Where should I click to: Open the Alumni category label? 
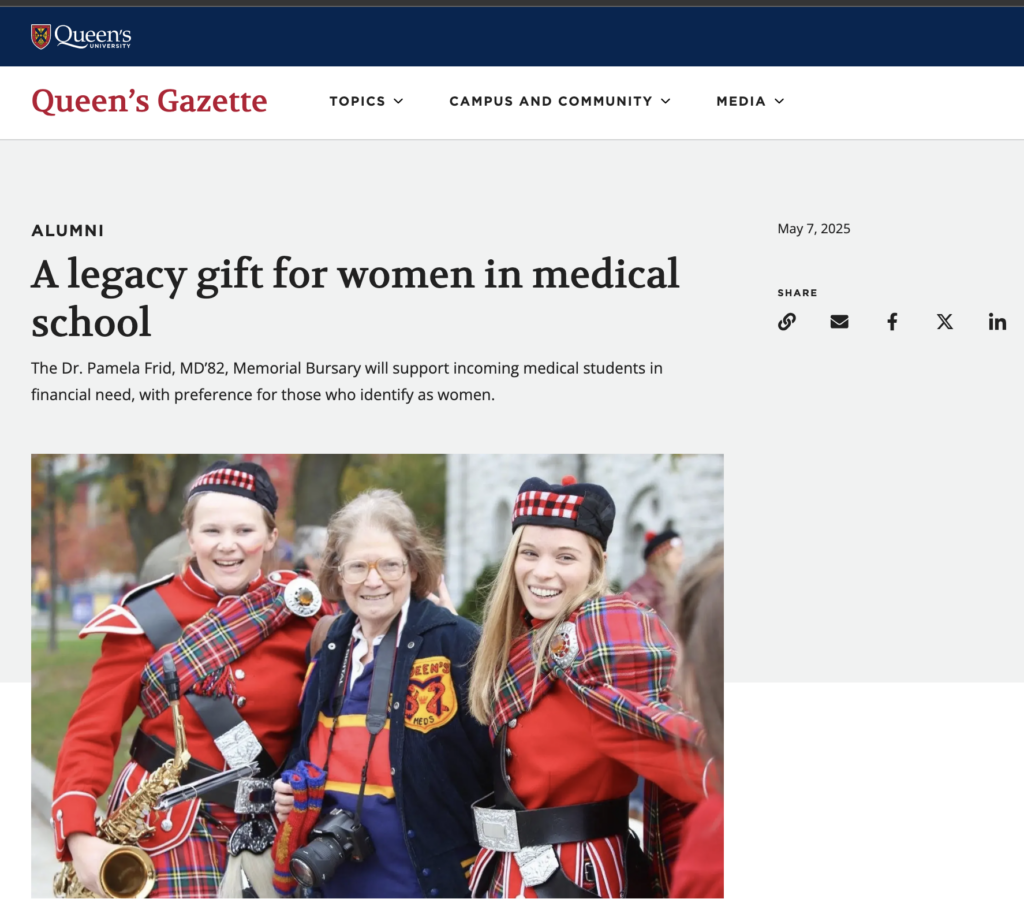tap(67, 231)
